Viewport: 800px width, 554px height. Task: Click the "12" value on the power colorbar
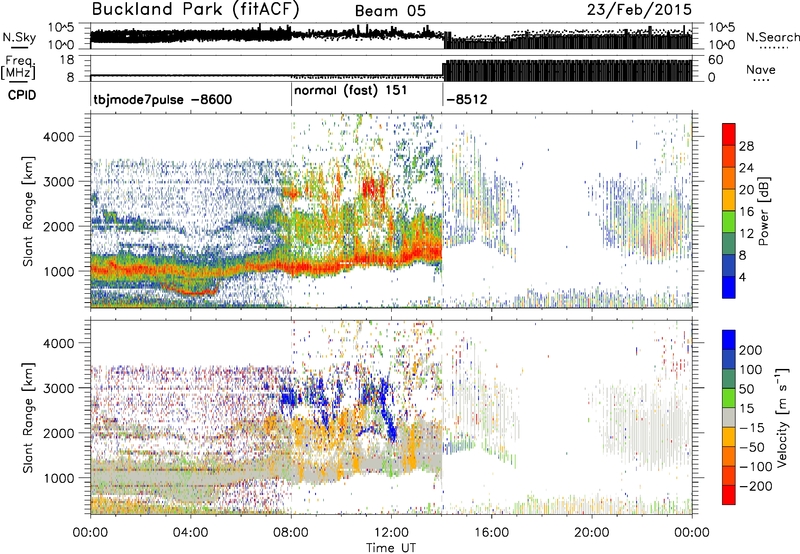pos(746,234)
